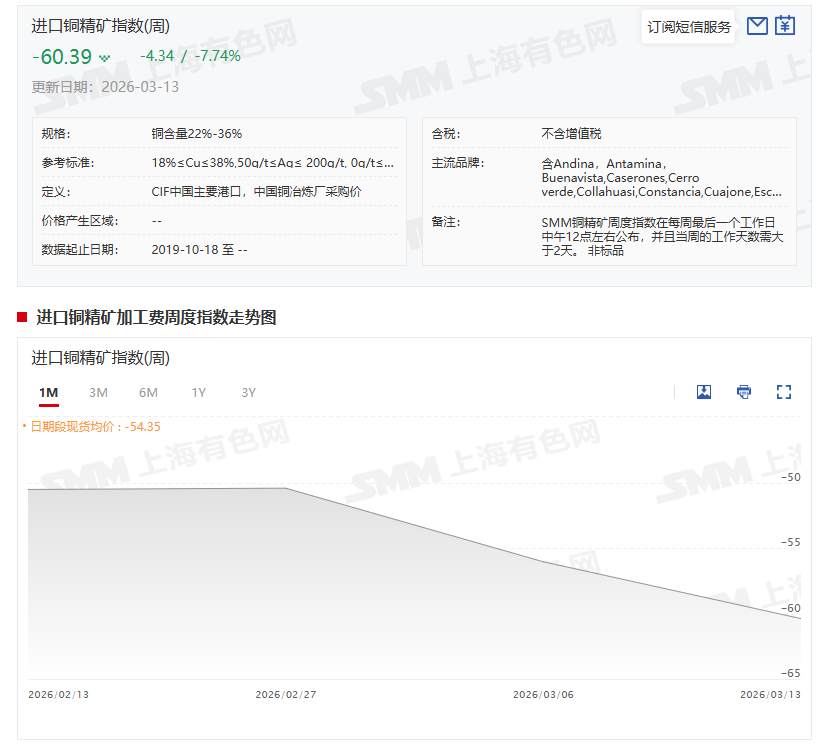Image resolution: width=816 pixels, height=748 pixels.
Task: Toggle the 日期段现货均价 legend line
Action: pyautogui.click(x=92, y=426)
